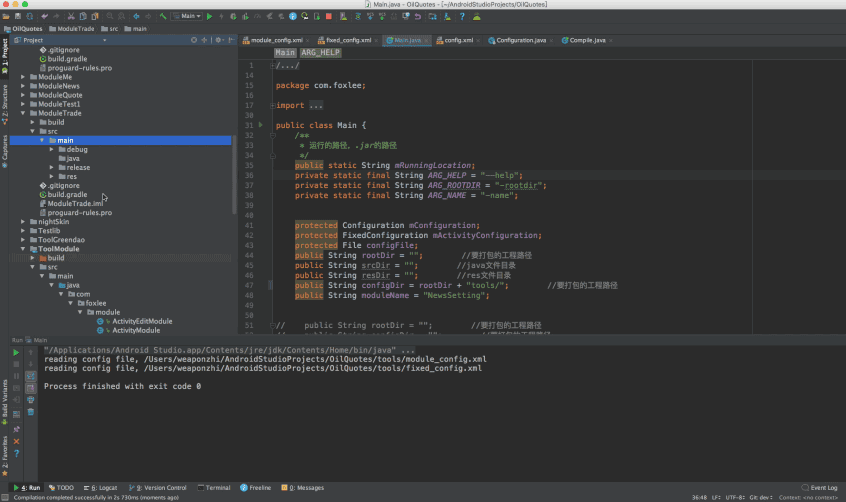Toggle scroll to end in Run console
This screenshot has width=846, height=502.
pos(31,387)
